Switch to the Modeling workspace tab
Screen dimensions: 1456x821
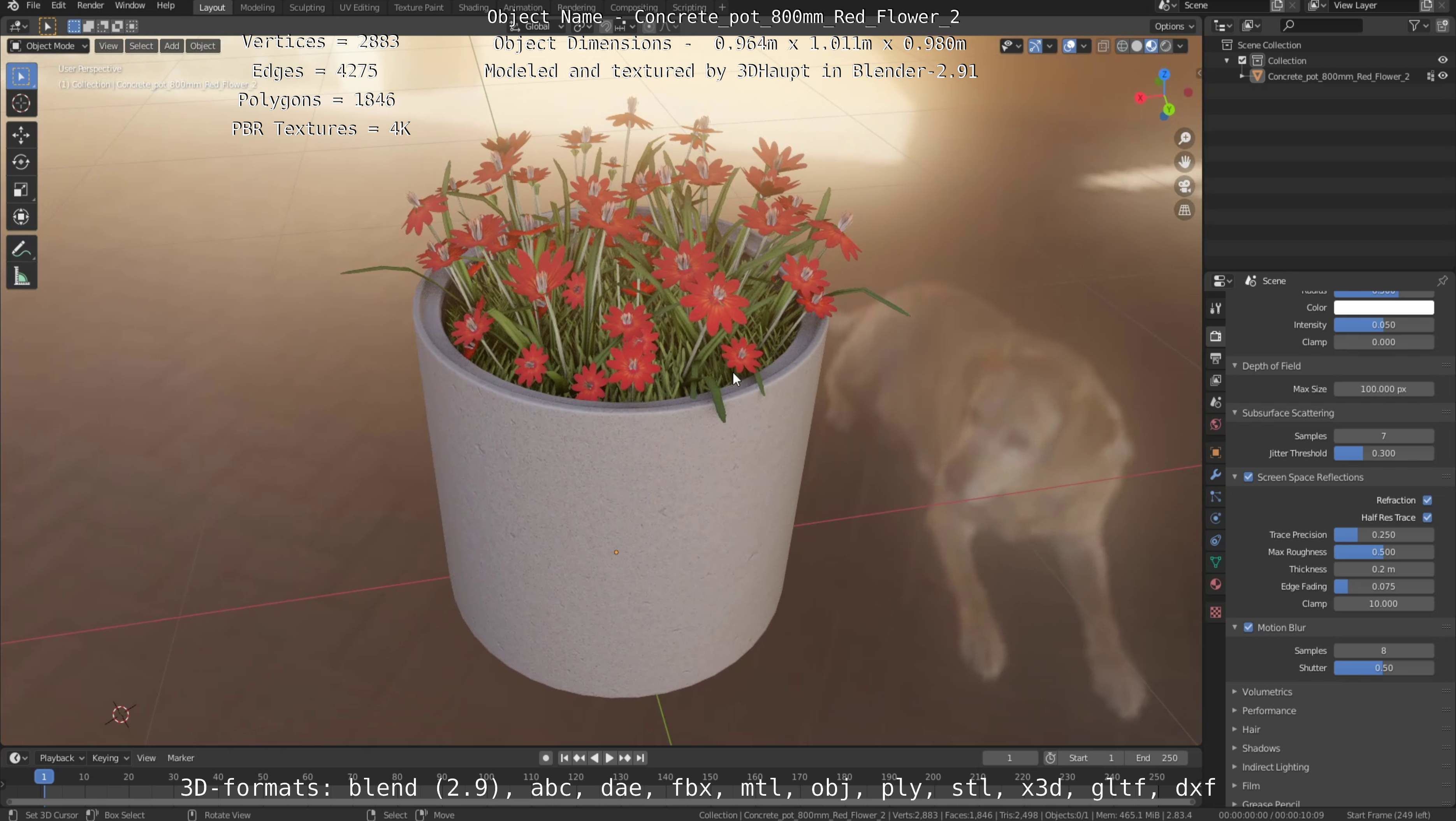click(257, 7)
